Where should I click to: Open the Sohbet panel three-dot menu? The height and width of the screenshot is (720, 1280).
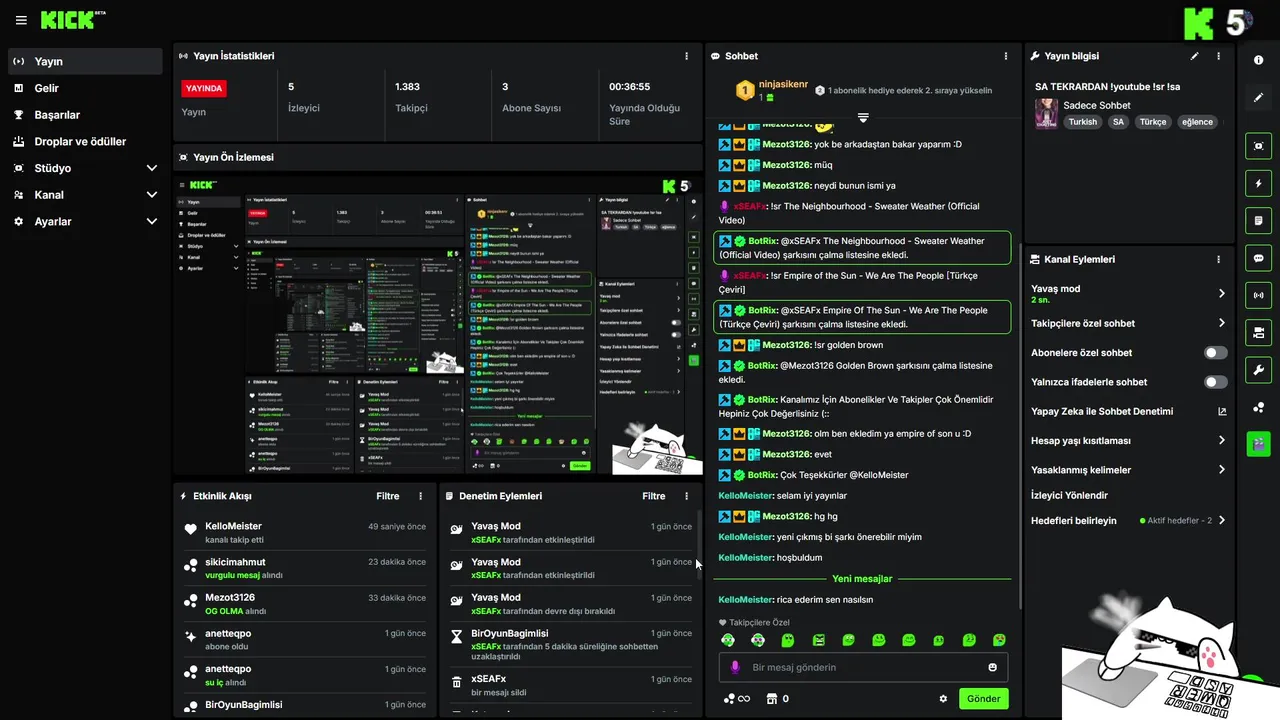click(1006, 56)
